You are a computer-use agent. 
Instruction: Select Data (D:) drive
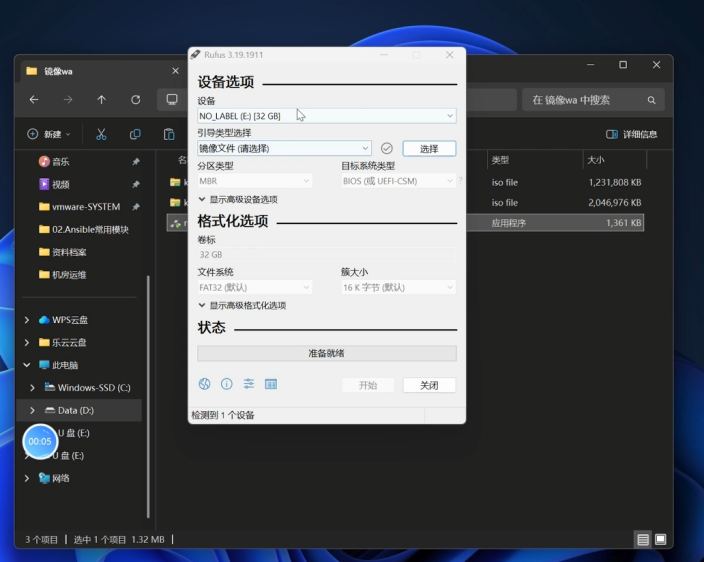(x=69, y=410)
